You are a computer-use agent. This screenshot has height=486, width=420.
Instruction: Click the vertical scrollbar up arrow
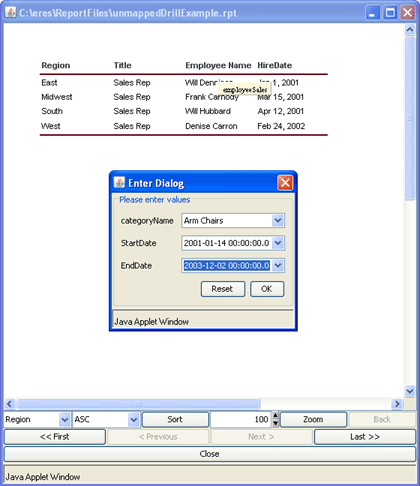pyautogui.click(x=410, y=30)
